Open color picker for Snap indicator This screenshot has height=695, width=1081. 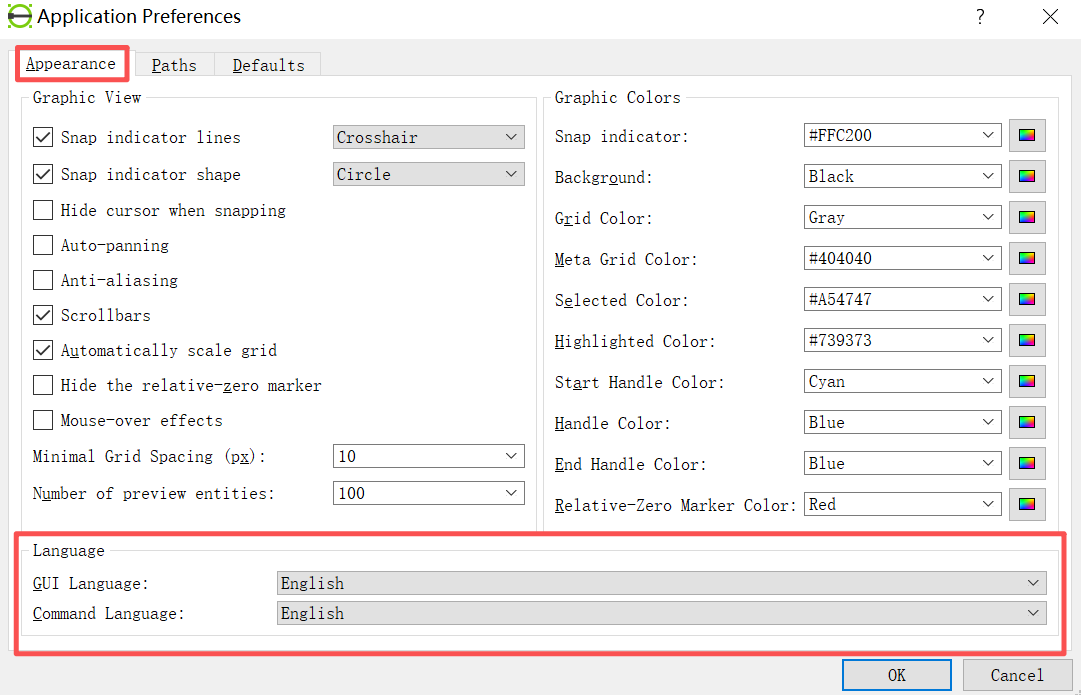pos(1027,136)
